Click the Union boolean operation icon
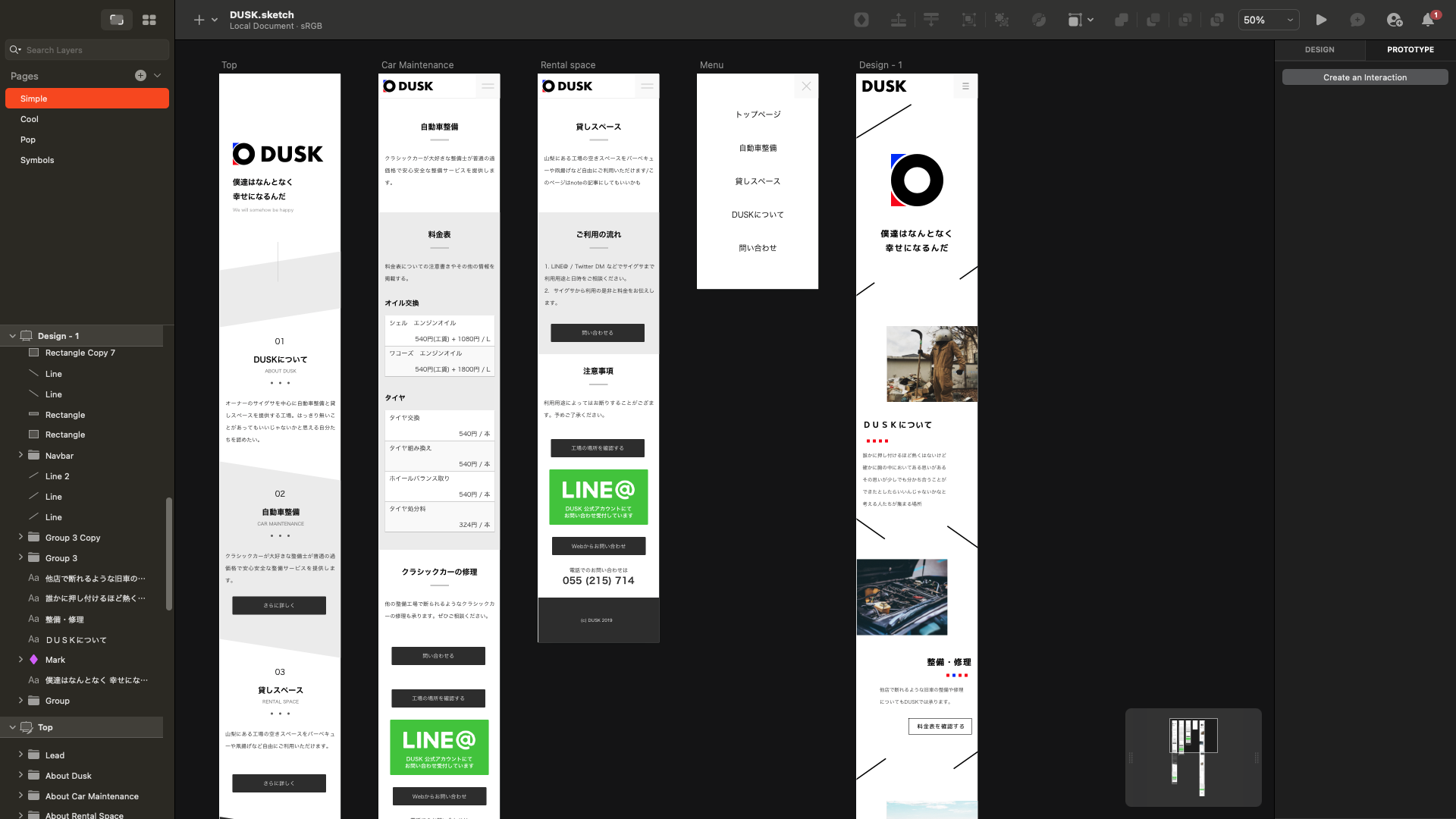 click(x=1121, y=20)
